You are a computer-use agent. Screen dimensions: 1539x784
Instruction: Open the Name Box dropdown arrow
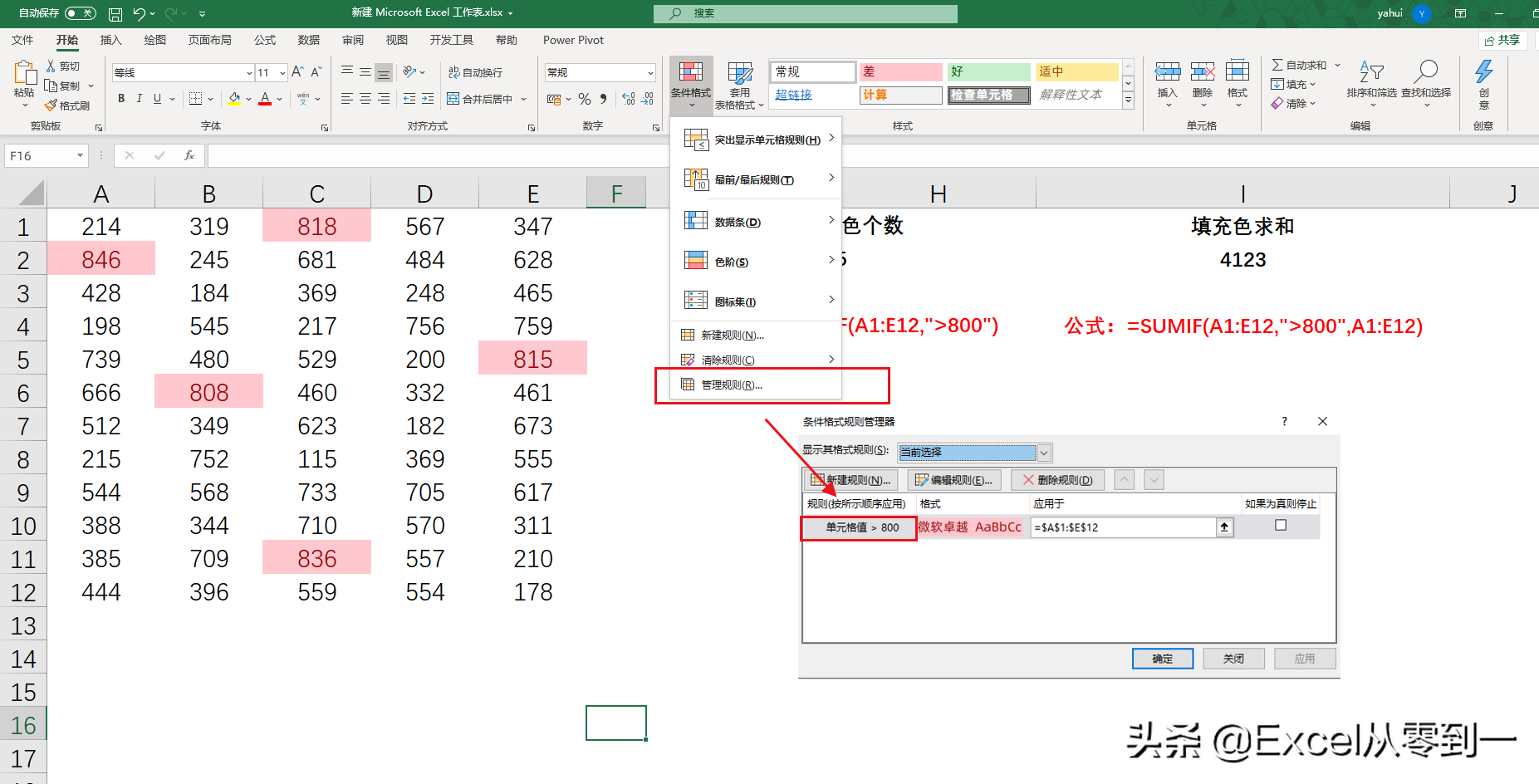tap(80, 155)
